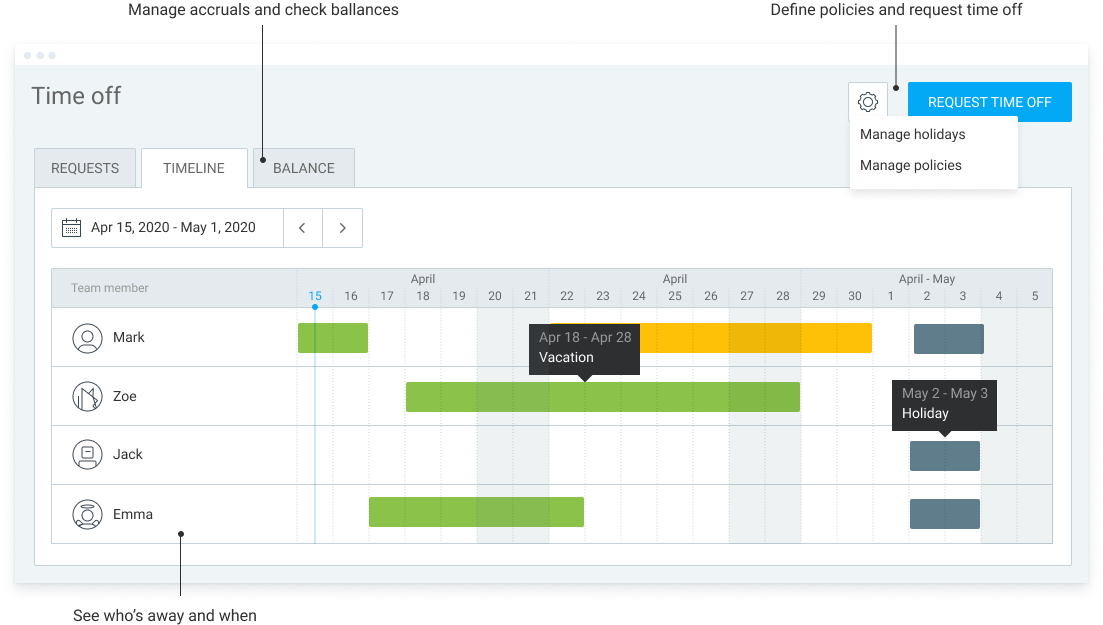Click the name Mark in team list
The image size is (1103, 625).
[x=129, y=338]
